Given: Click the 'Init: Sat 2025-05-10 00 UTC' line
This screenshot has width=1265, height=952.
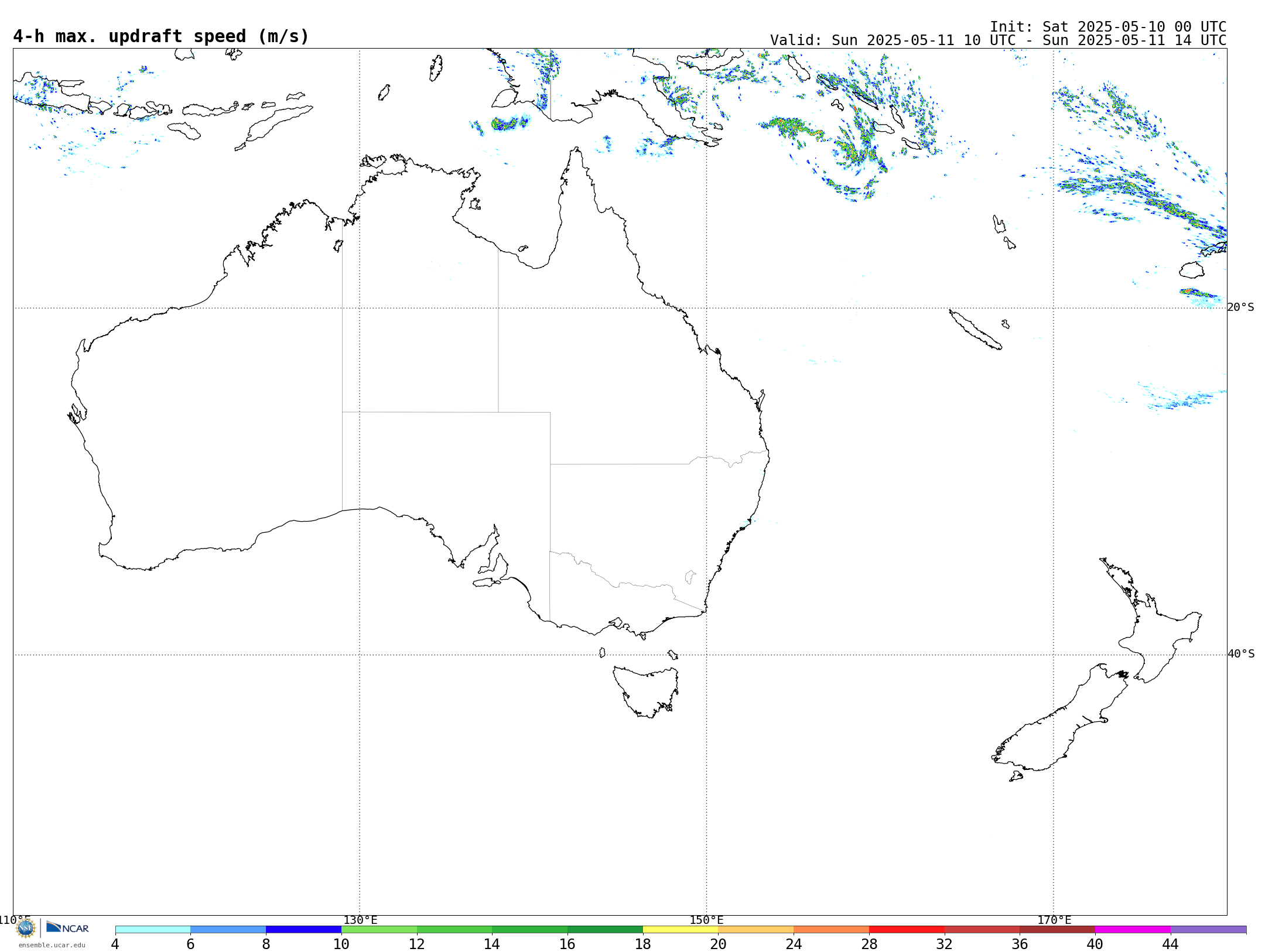Looking at the screenshot, I should click(1108, 27).
